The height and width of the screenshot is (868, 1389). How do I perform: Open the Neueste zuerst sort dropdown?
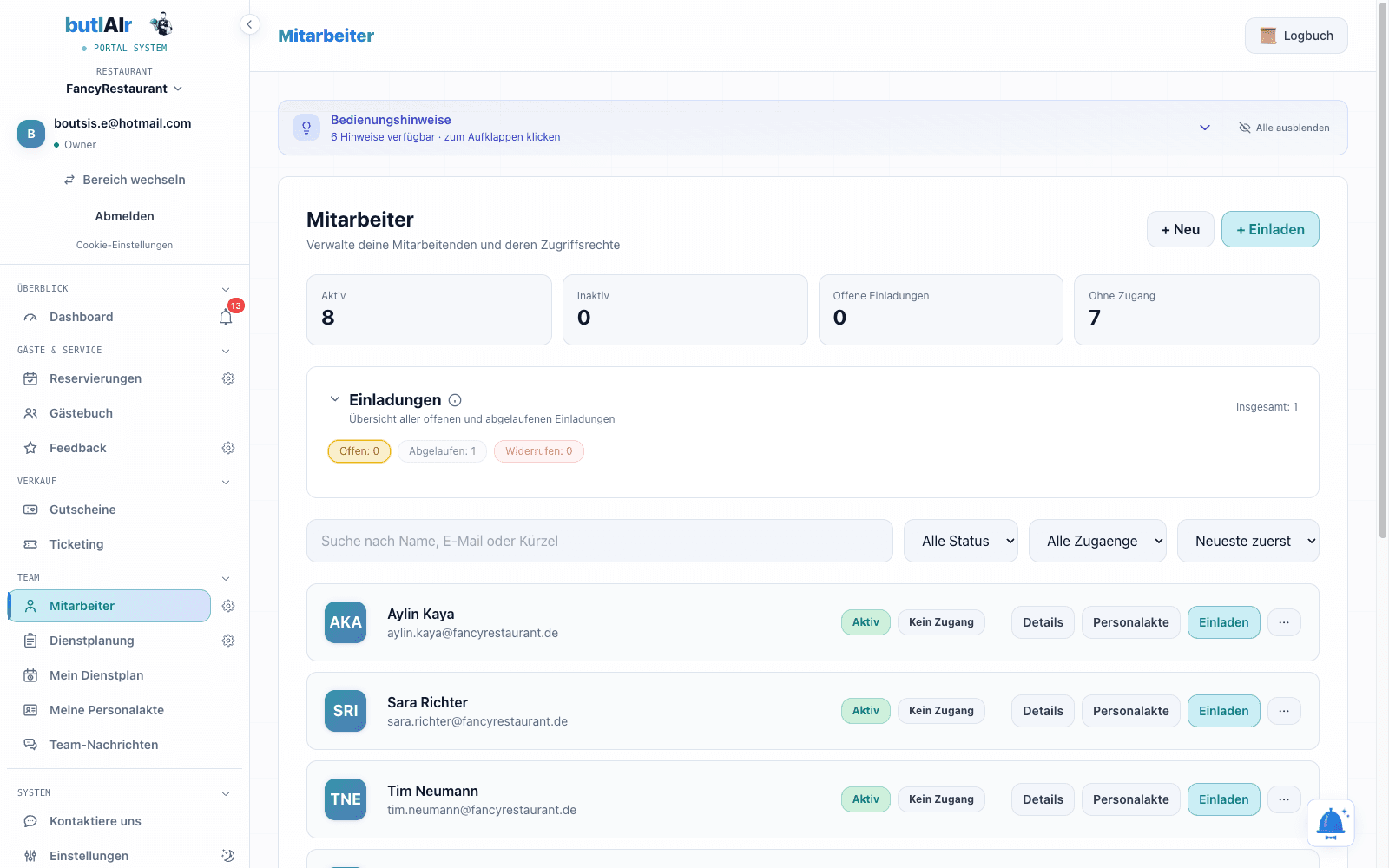(1248, 541)
